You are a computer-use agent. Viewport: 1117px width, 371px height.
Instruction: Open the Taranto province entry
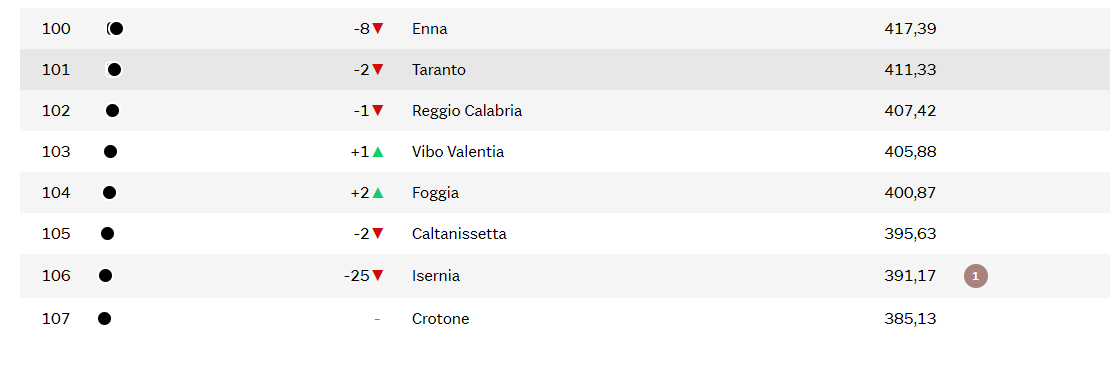pyautogui.click(x=439, y=70)
